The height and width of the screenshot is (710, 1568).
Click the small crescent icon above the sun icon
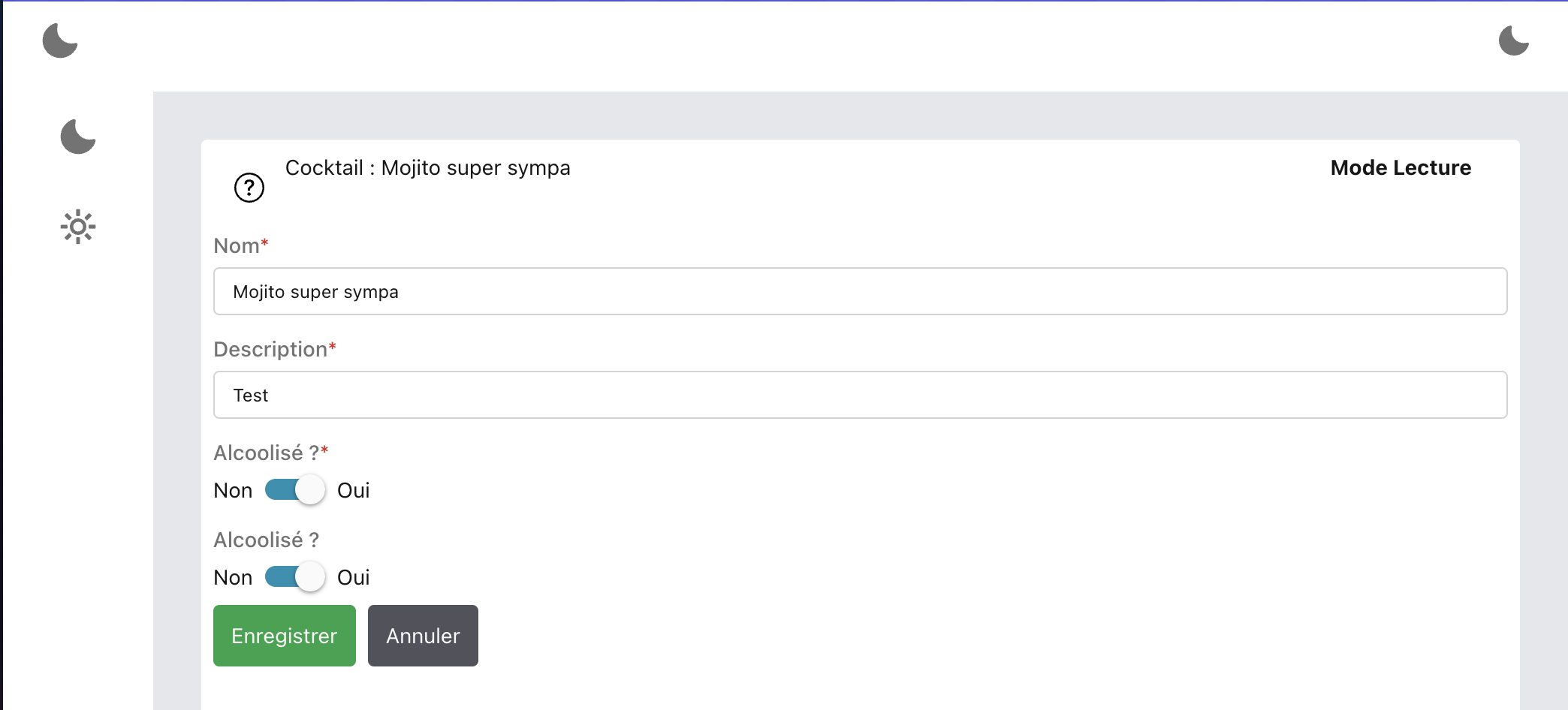coord(77,137)
